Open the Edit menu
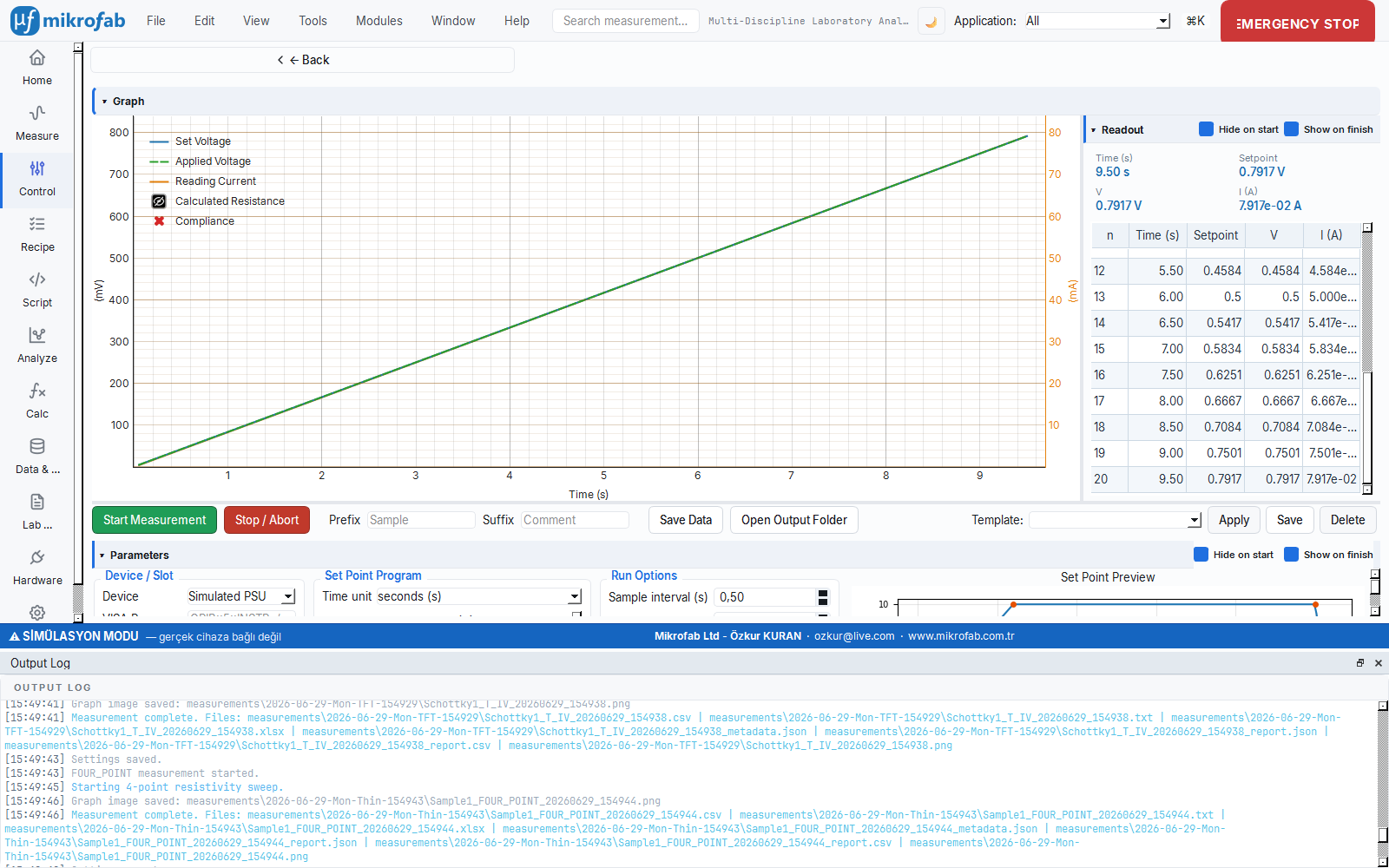 tap(205, 21)
